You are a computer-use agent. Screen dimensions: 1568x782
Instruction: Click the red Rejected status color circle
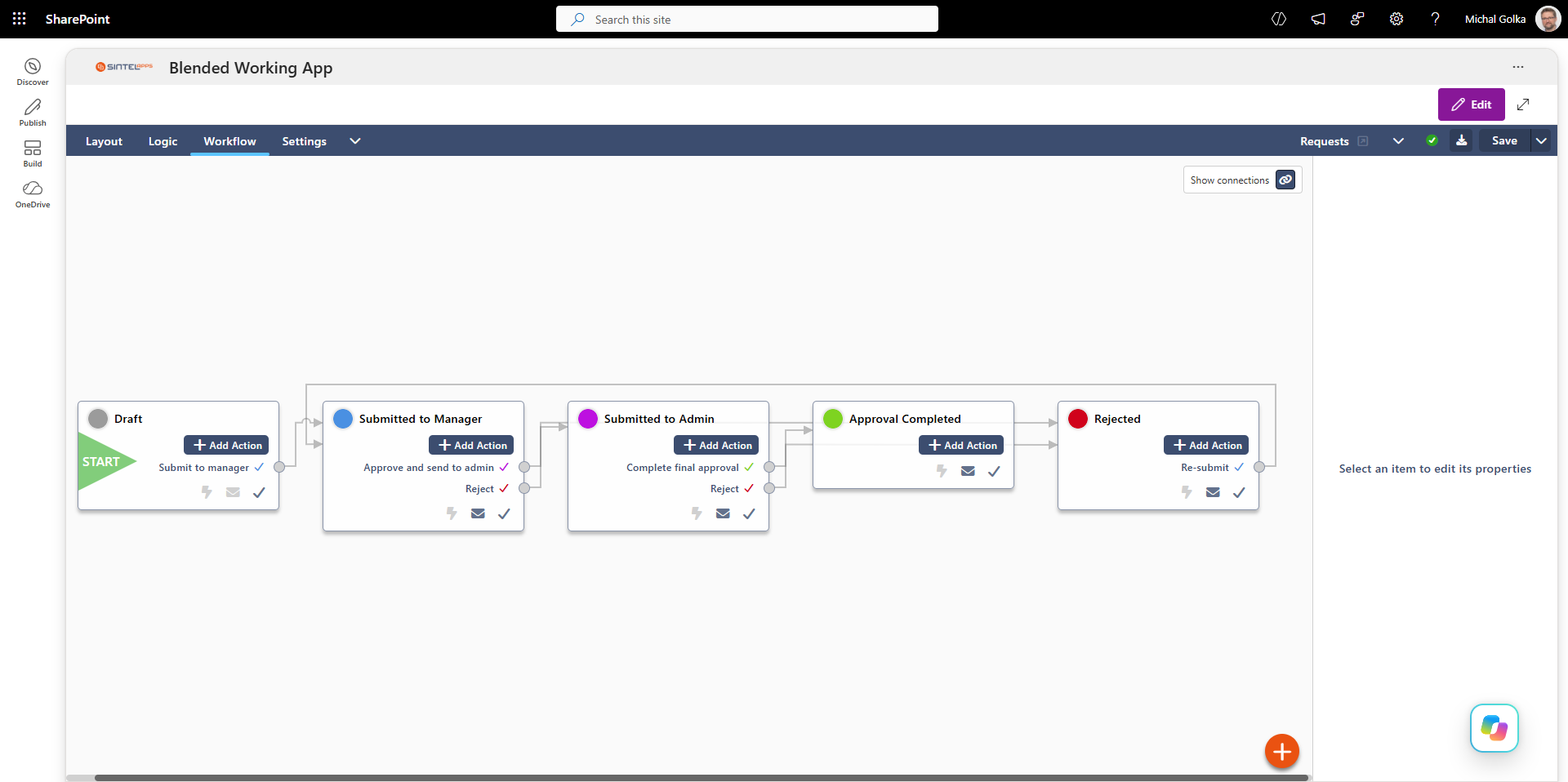1078,419
